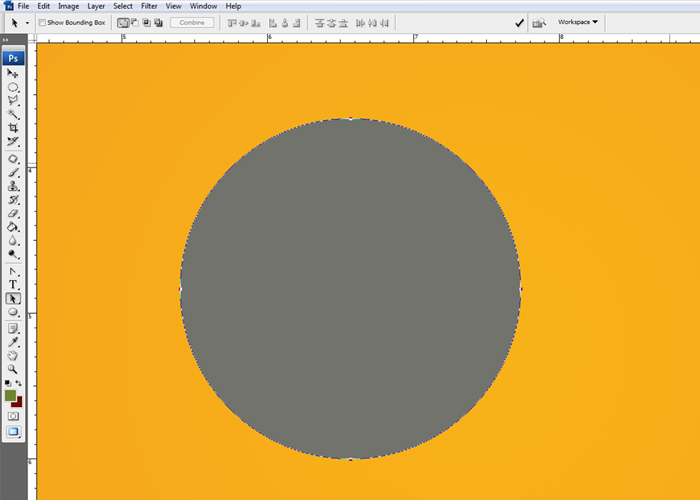700x500 pixels.
Task: Click the commit checkmark in options bar
Action: pyautogui.click(x=519, y=22)
